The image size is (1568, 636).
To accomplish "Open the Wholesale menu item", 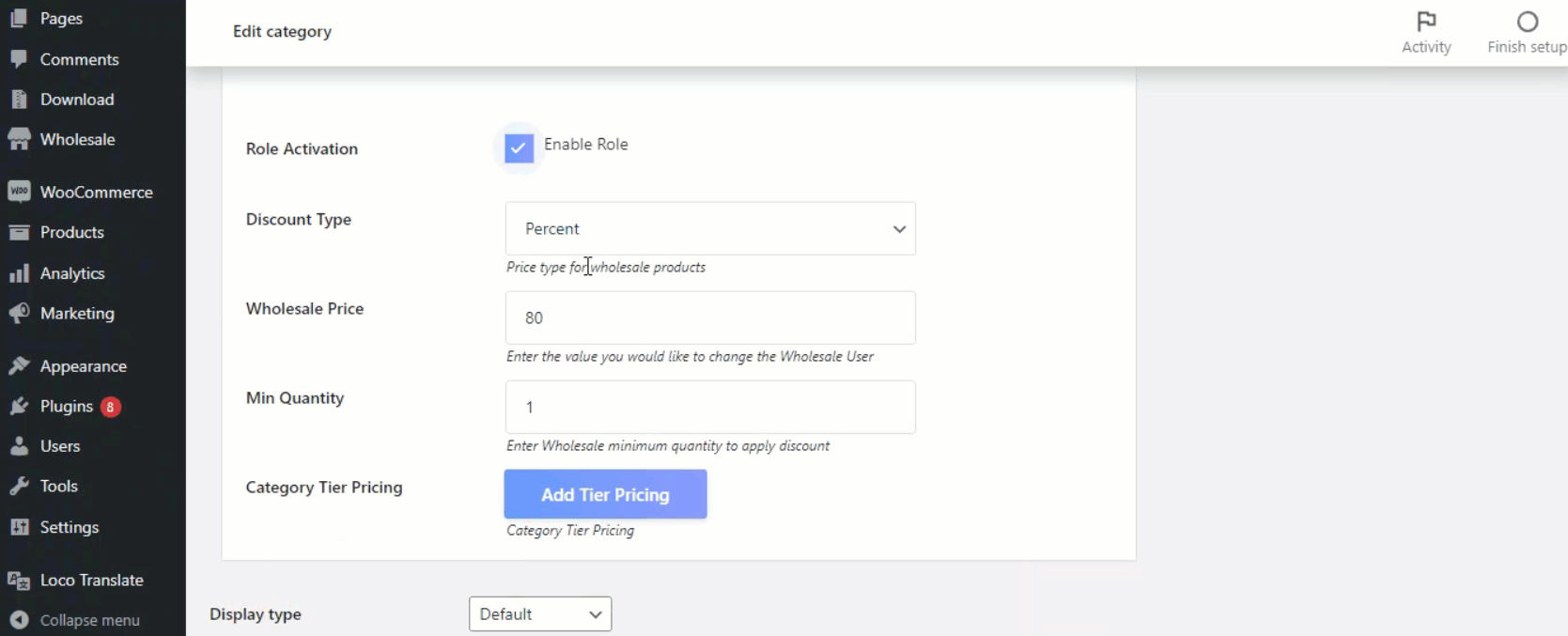I will pos(78,139).
